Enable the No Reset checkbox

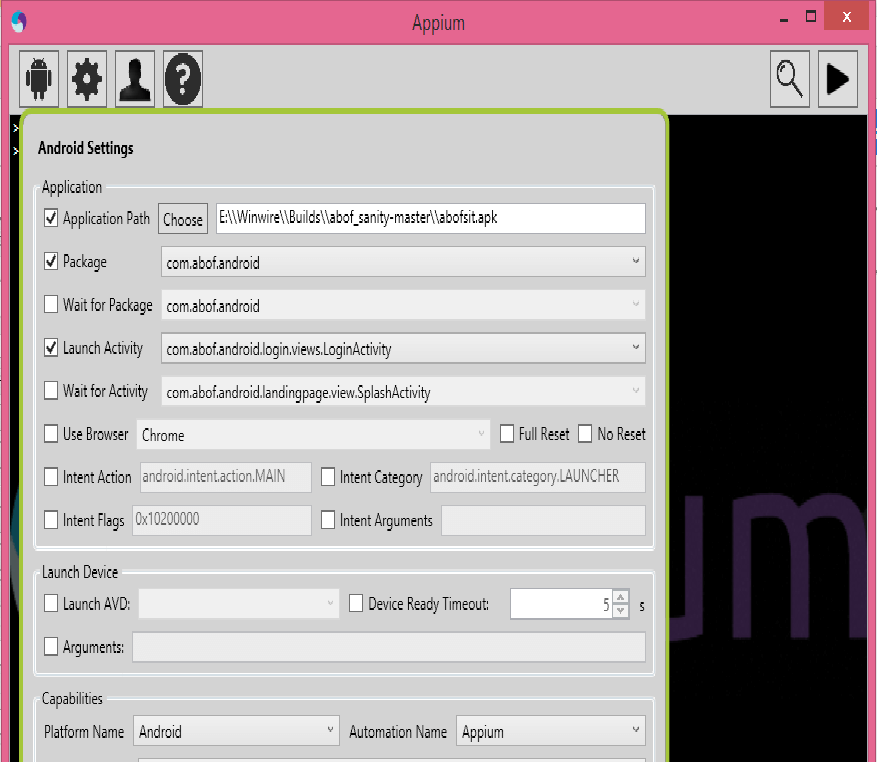coord(585,434)
